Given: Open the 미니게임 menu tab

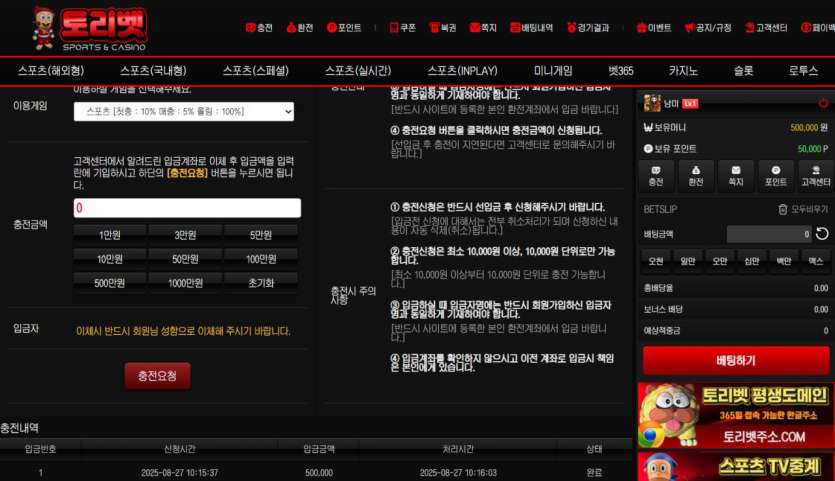Looking at the screenshot, I should coord(553,71).
